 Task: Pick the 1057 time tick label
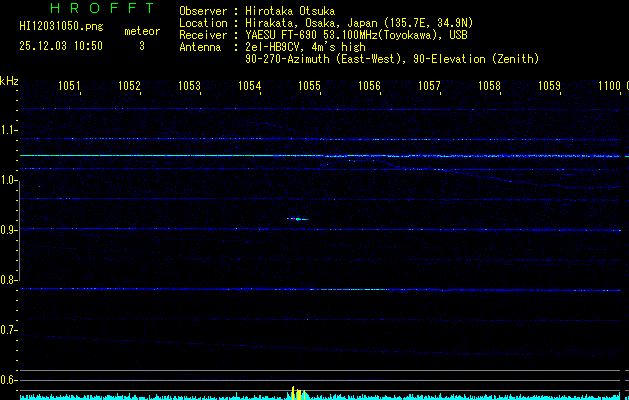429,86
